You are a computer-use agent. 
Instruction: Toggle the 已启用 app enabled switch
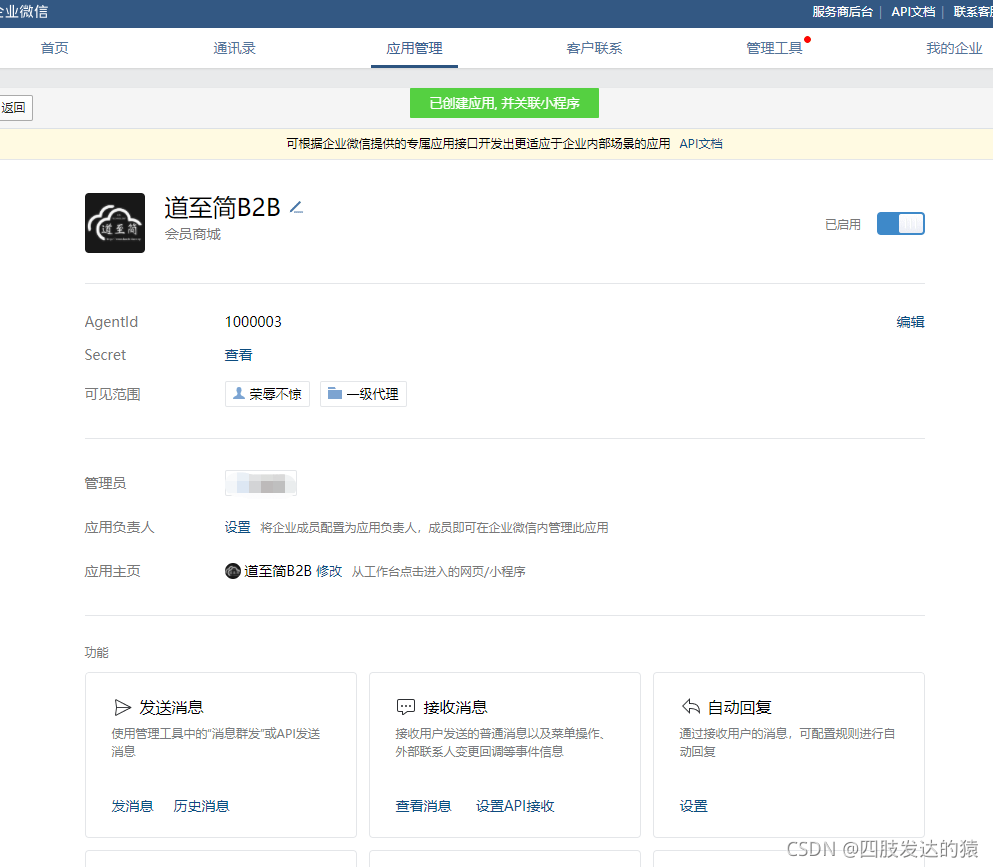point(901,224)
